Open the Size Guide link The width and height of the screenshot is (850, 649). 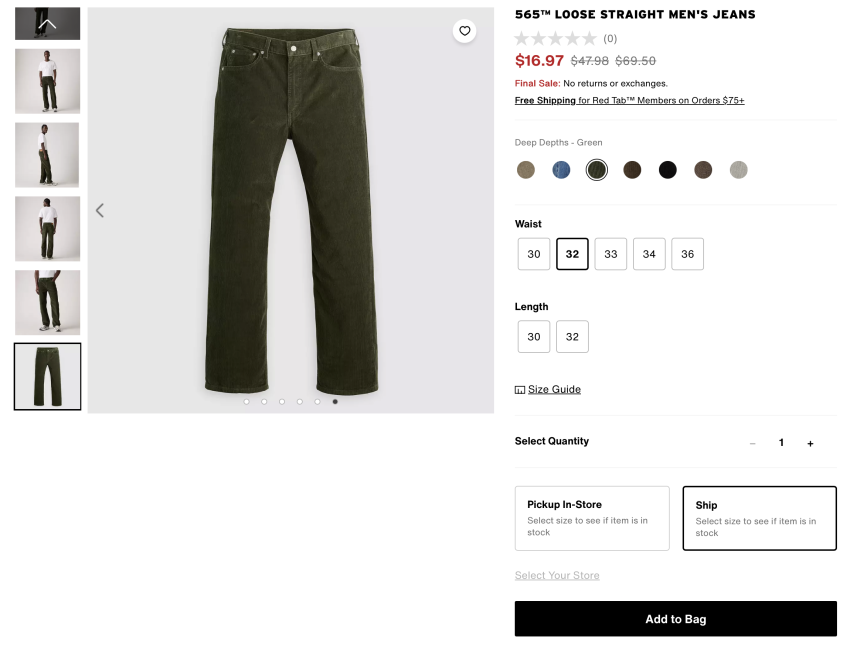[554, 389]
